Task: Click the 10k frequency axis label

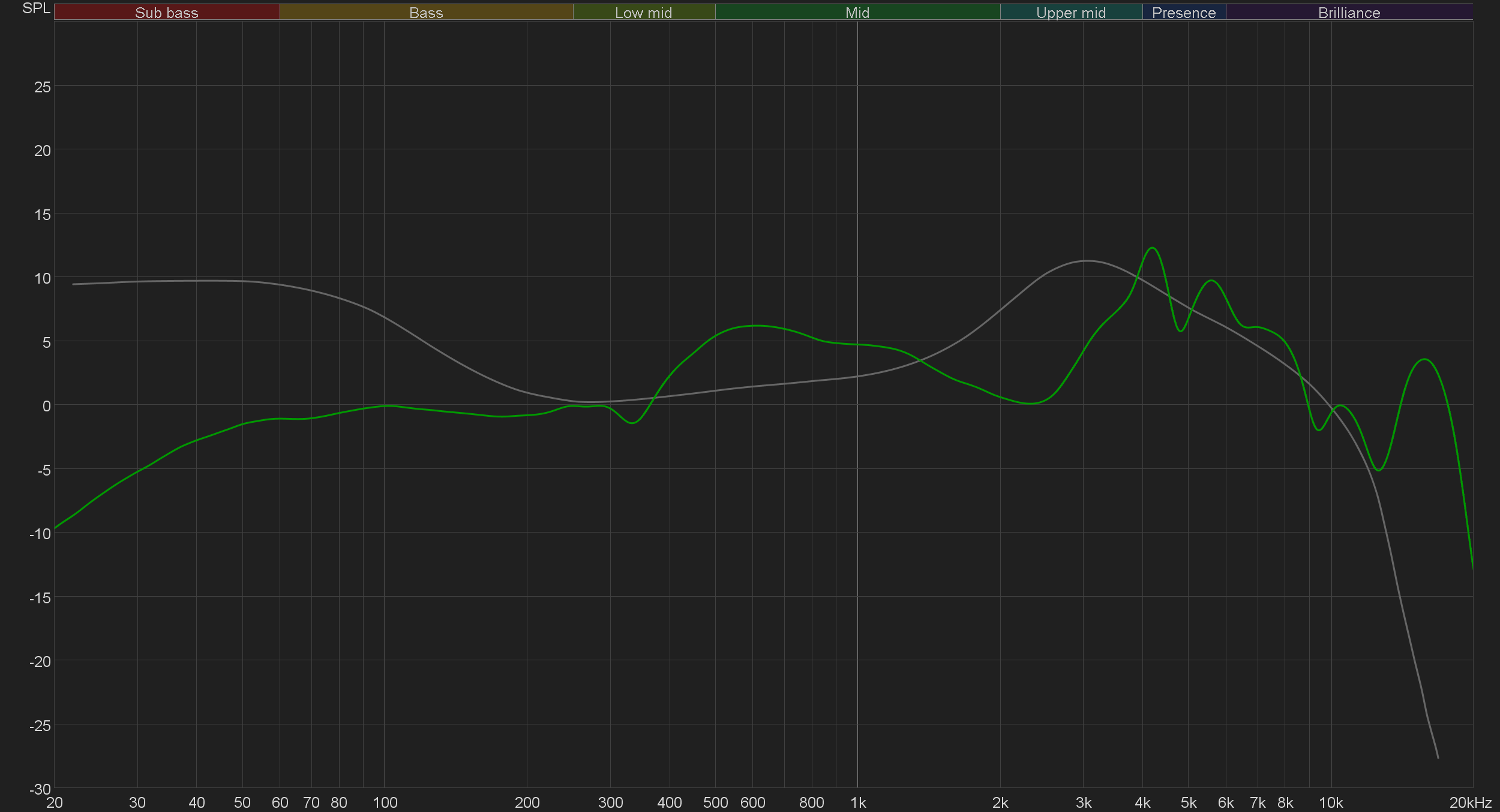Action: pyautogui.click(x=1330, y=802)
